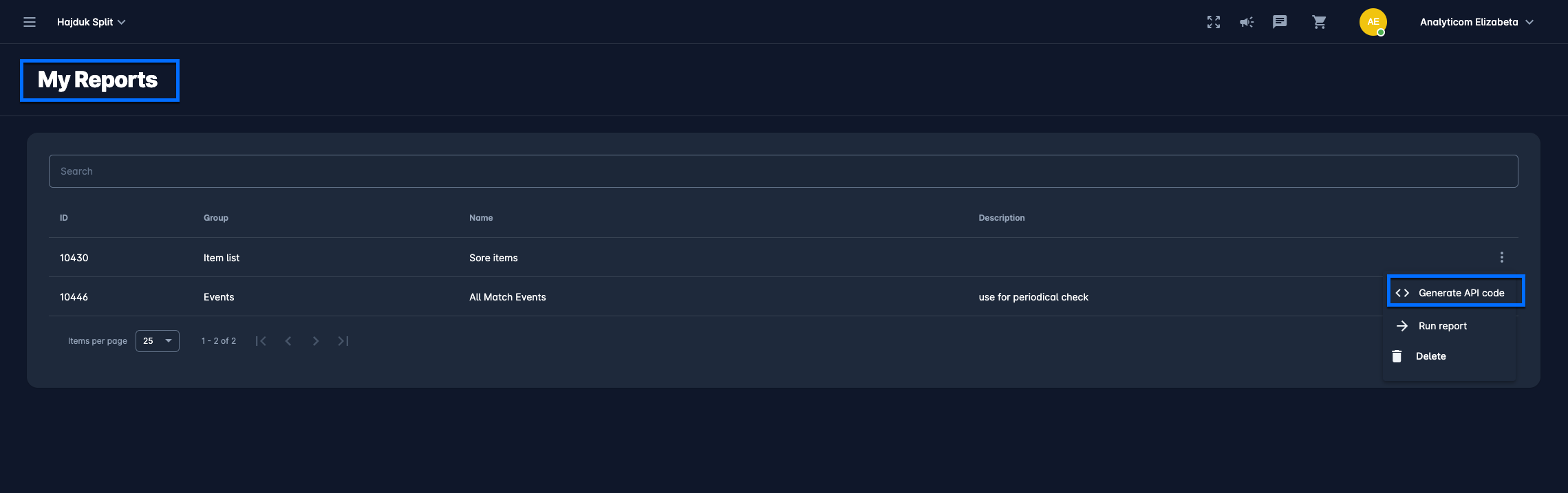
Task: Click into the Search reports field
Action: 783,171
